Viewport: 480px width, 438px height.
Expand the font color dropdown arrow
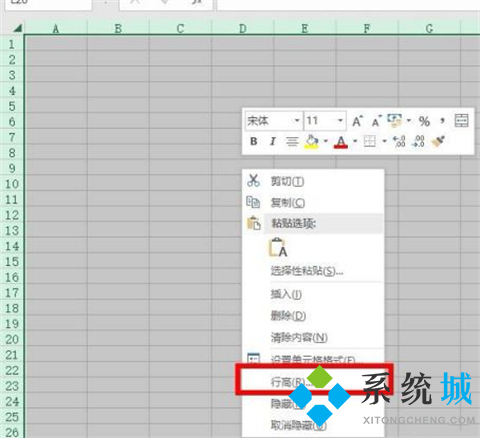(355, 141)
